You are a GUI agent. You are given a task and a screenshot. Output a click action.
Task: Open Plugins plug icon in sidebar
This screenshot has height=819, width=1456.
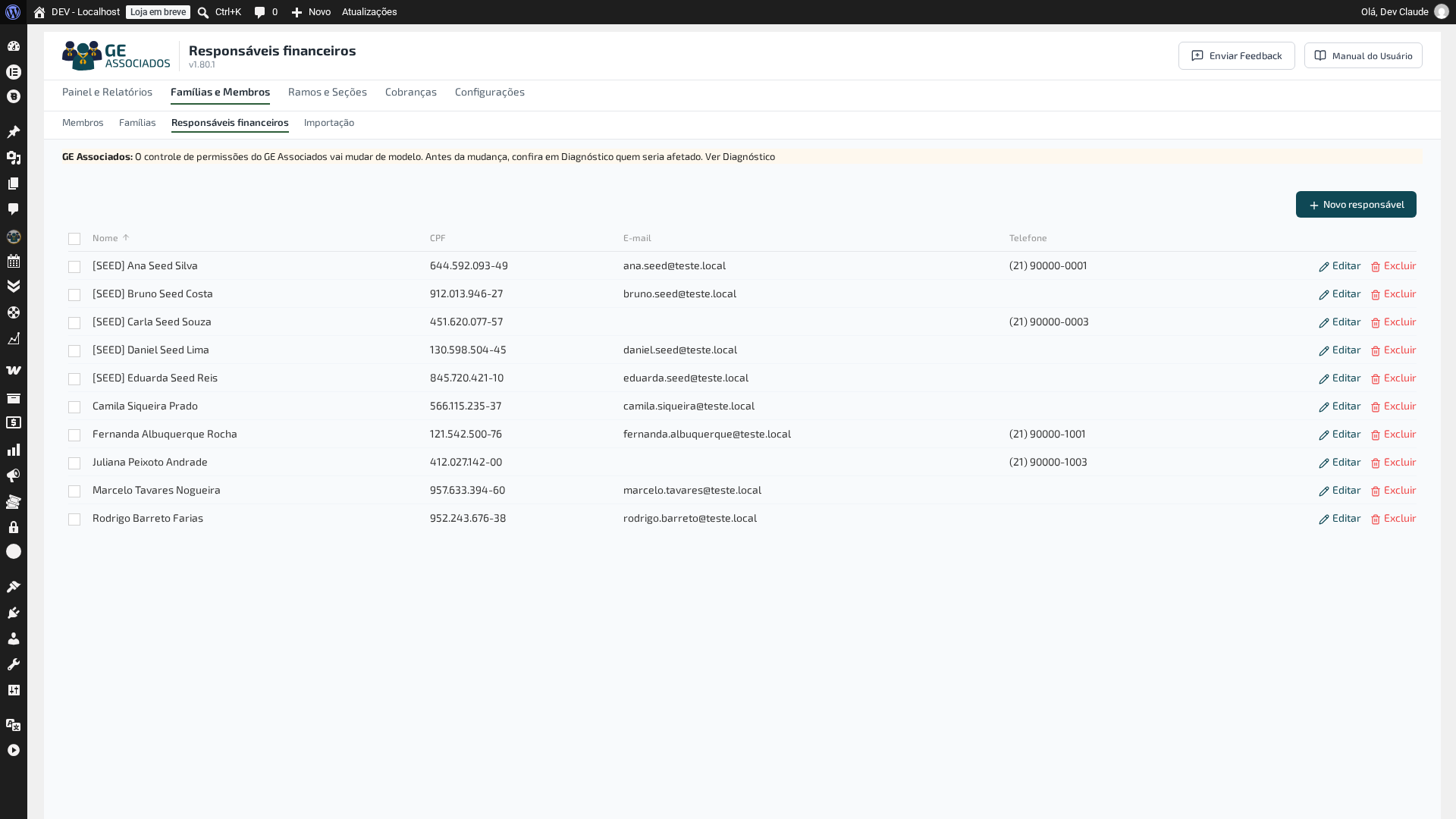(x=14, y=613)
